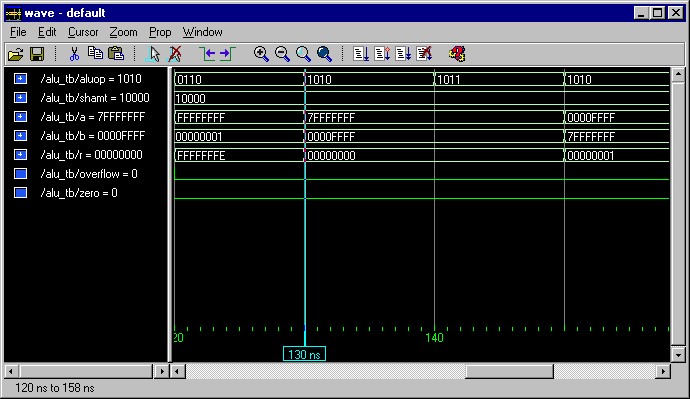Expand the /alu_tb/aluop signal bus
Image resolution: width=690 pixels, height=399 pixels.
point(20,79)
